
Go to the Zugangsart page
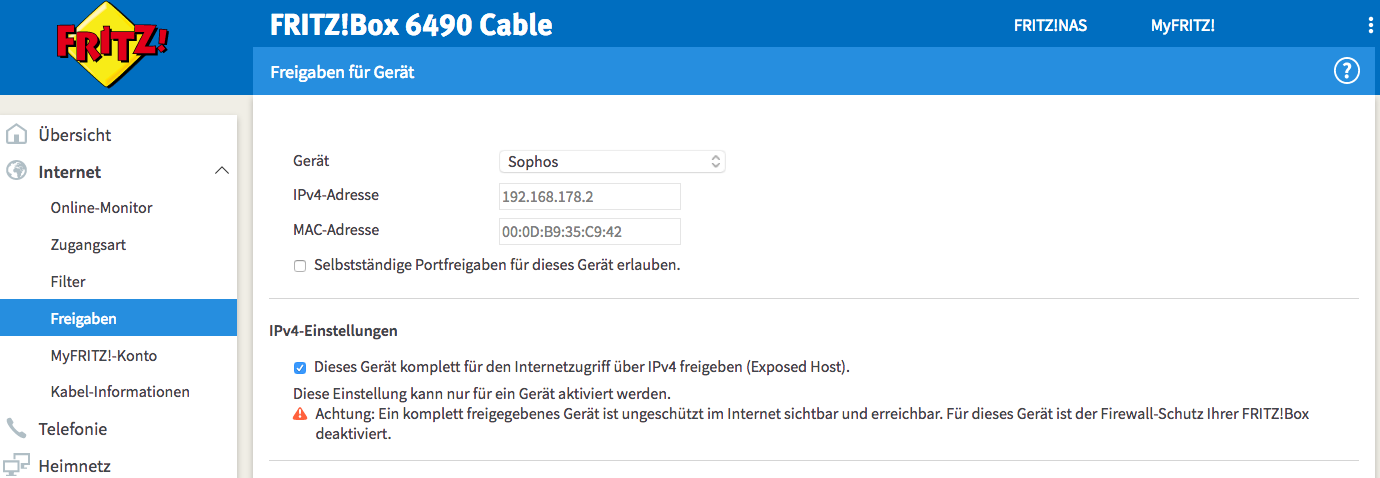[x=88, y=245]
